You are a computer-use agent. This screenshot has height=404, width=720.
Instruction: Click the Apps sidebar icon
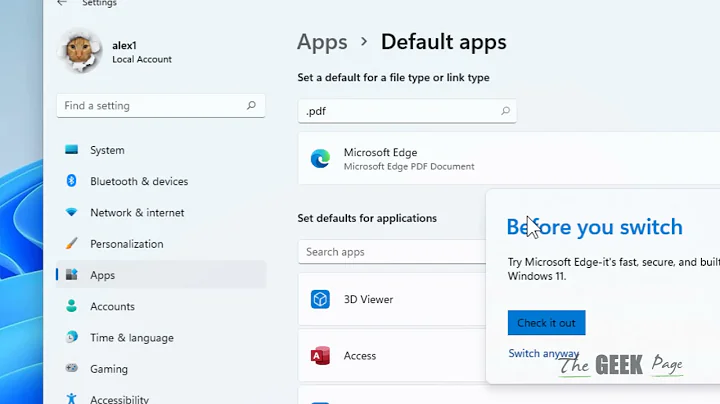click(x=72, y=275)
